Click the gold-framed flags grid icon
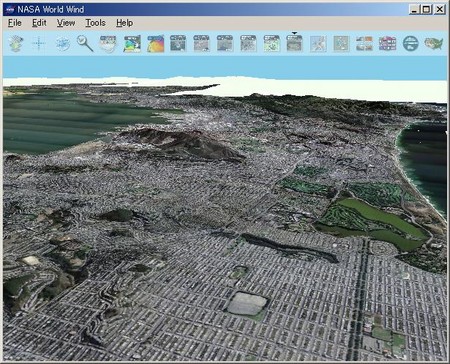The height and width of the screenshot is (364, 450). pos(388,44)
